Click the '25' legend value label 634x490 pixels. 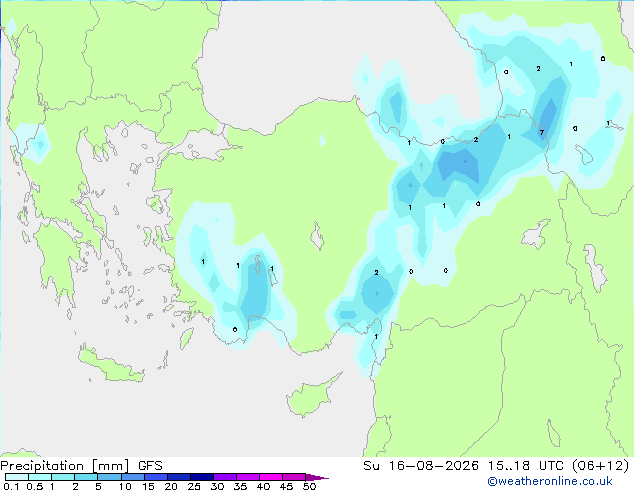(194, 486)
